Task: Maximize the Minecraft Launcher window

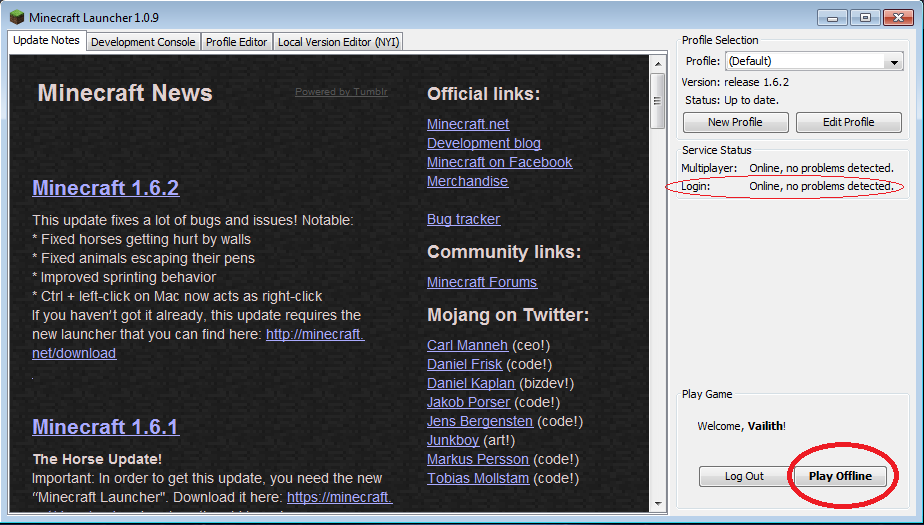Action: point(865,18)
